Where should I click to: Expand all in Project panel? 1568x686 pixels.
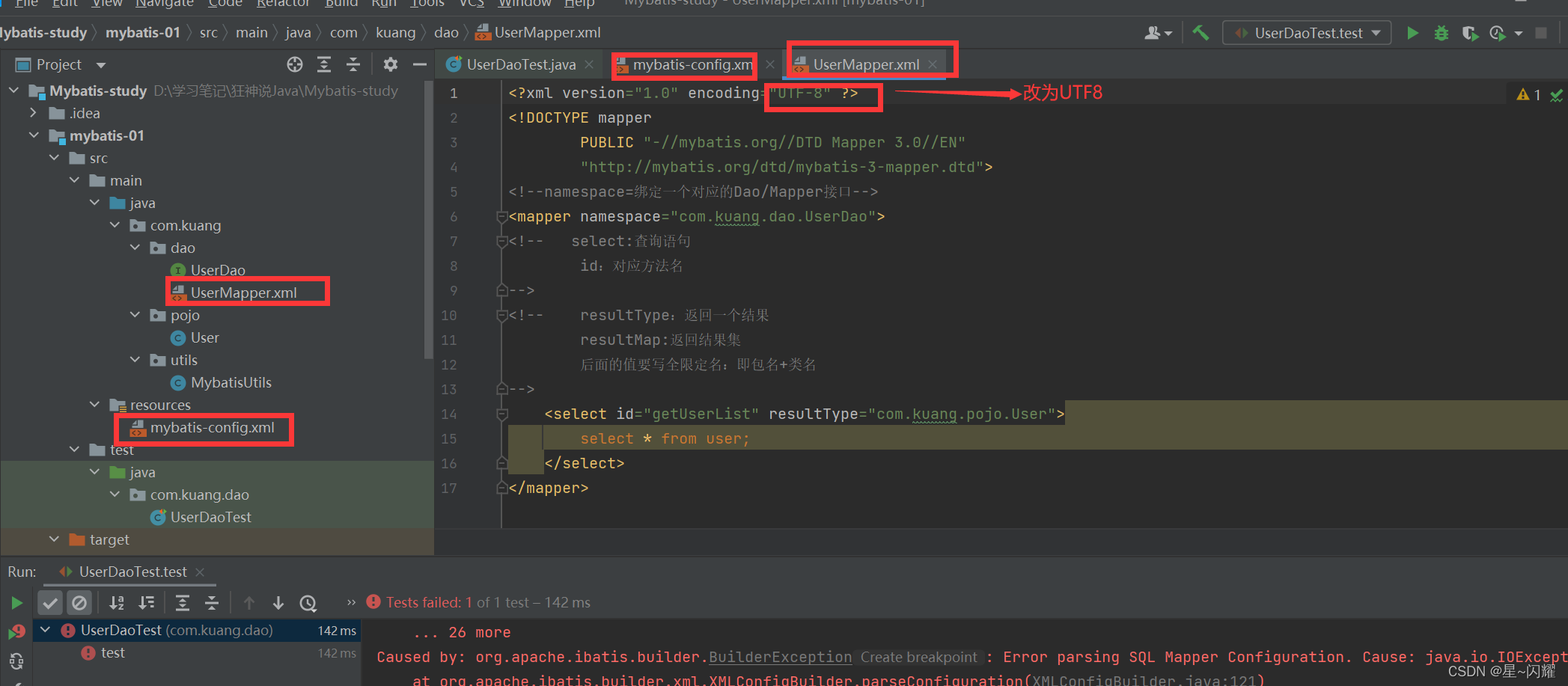click(x=324, y=64)
